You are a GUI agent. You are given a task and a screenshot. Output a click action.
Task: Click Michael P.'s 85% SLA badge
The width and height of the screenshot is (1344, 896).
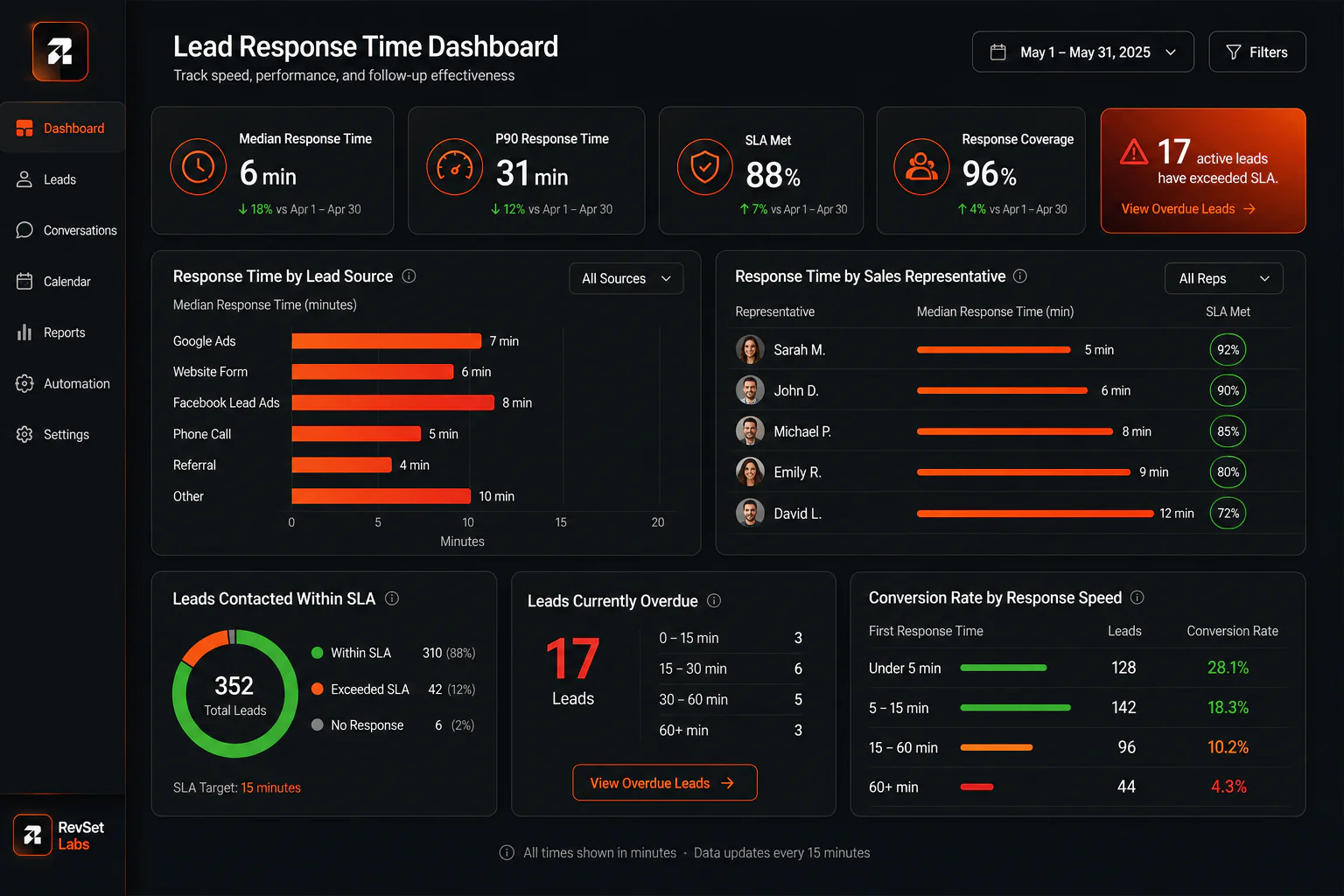[x=1228, y=431]
